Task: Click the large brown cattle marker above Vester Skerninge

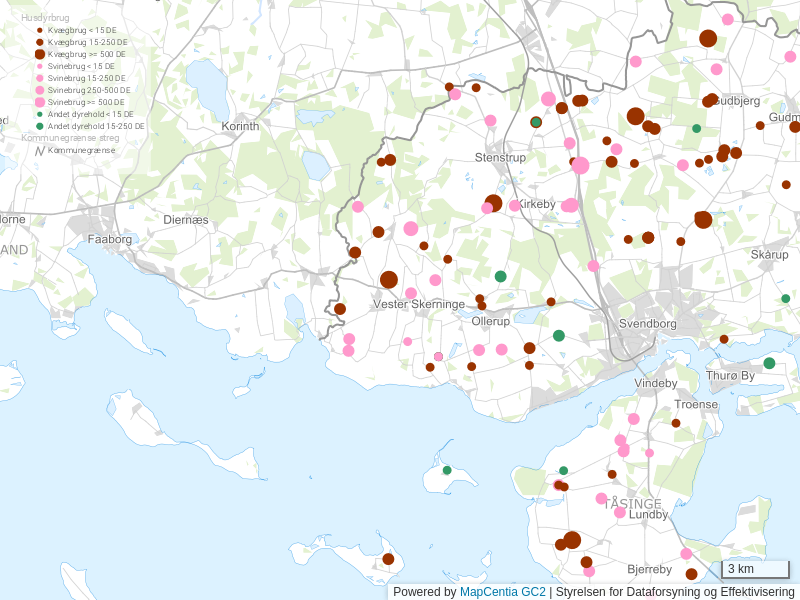Action: point(389,280)
